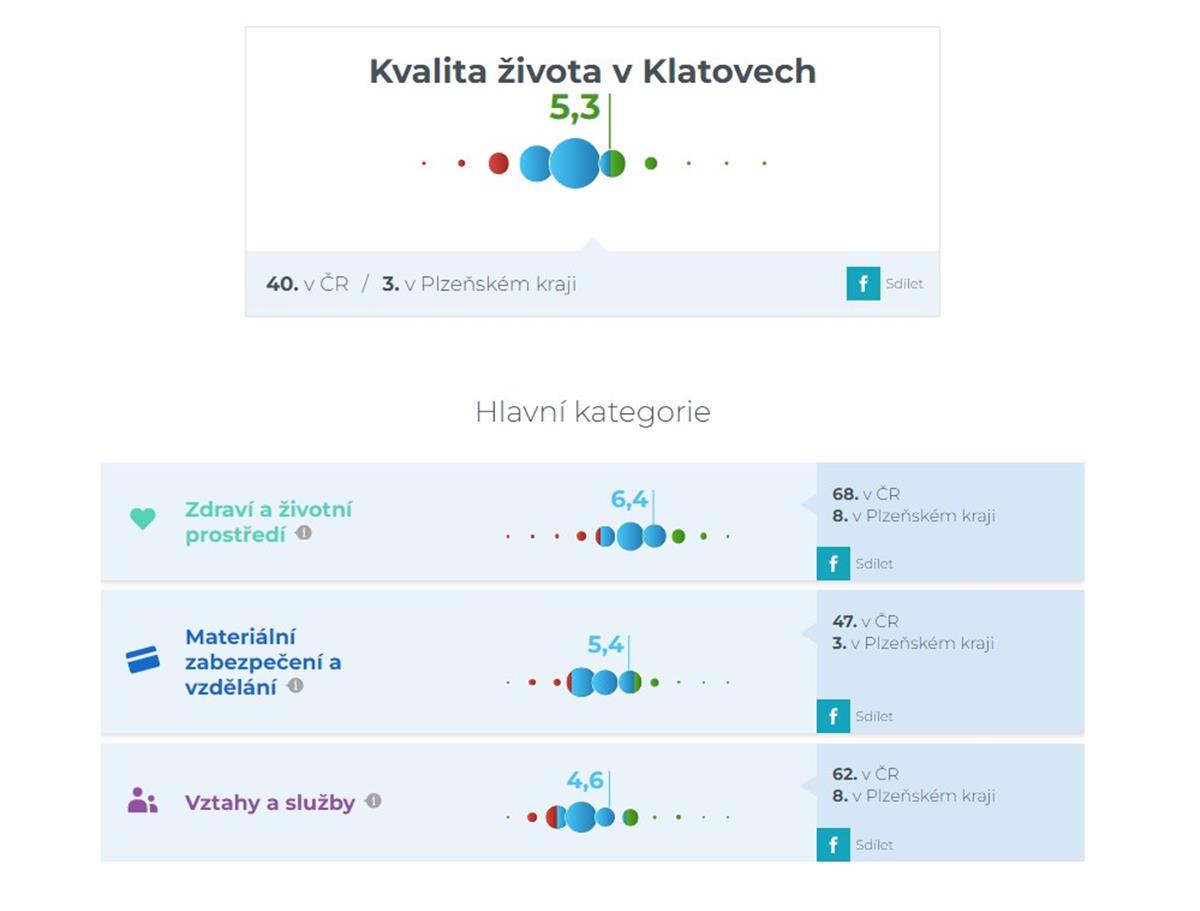Share Vztahy a služby using Facebook icon
The width and height of the screenshot is (1200, 911).
[833, 845]
